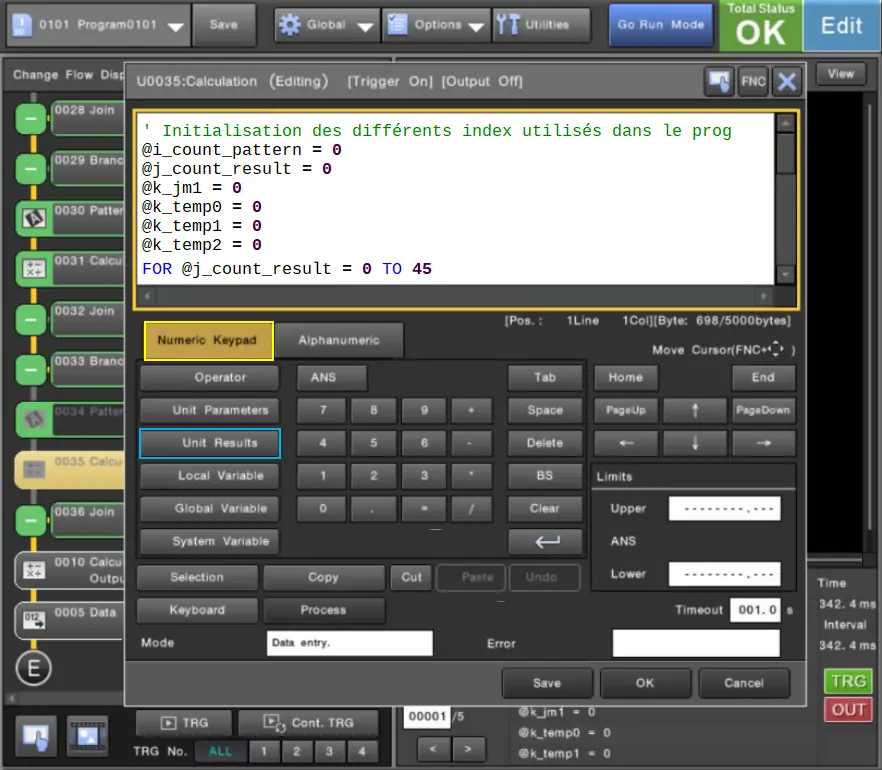Click the End (E) node at the flow bottom
The height and width of the screenshot is (770, 882).
[x=33, y=668]
